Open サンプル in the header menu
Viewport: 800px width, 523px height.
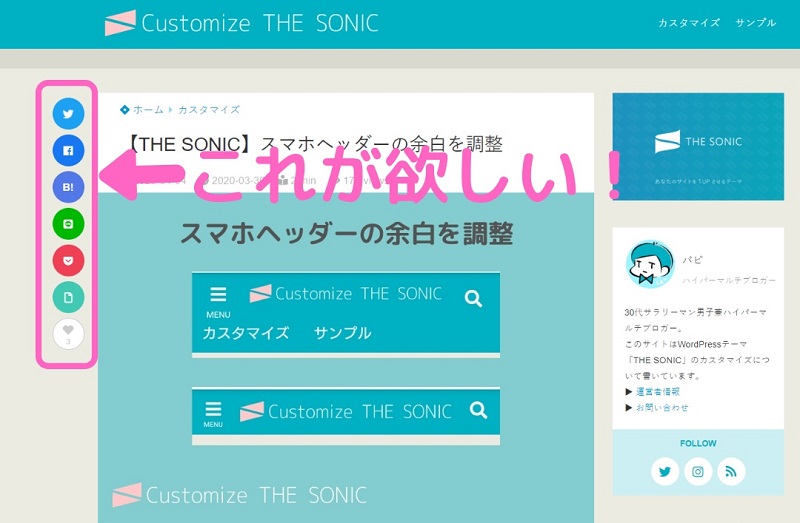coord(756,22)
